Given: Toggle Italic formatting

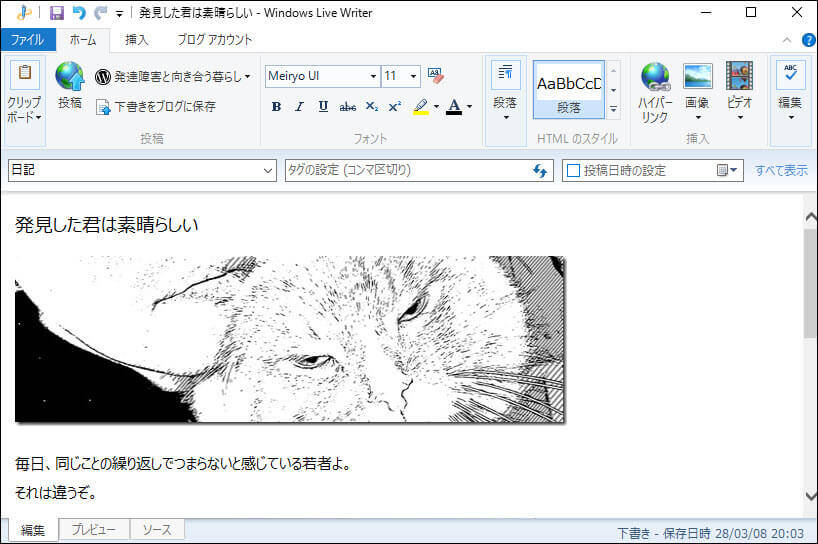Looking at the screenshot, I should click(299, 107).
